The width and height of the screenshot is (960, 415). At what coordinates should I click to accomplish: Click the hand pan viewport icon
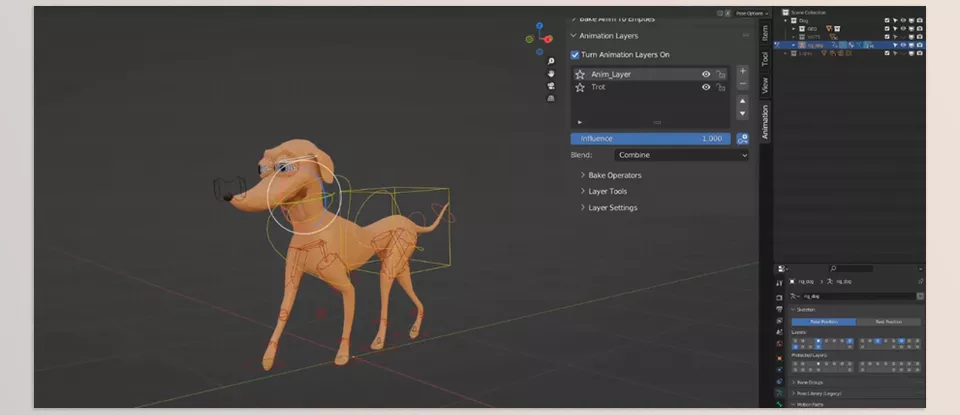[551, 74]
